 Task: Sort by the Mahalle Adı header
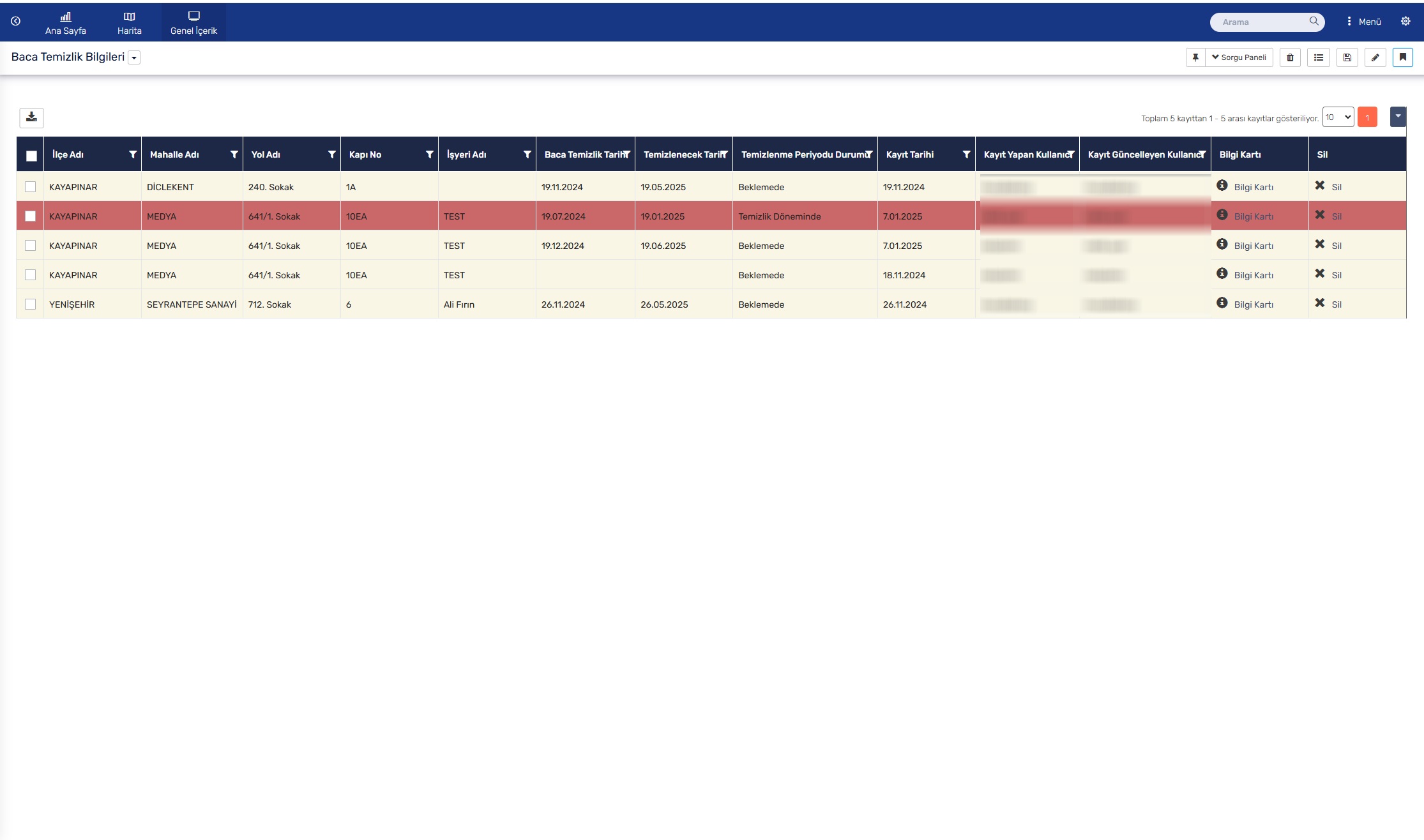[x=174, y=154]
